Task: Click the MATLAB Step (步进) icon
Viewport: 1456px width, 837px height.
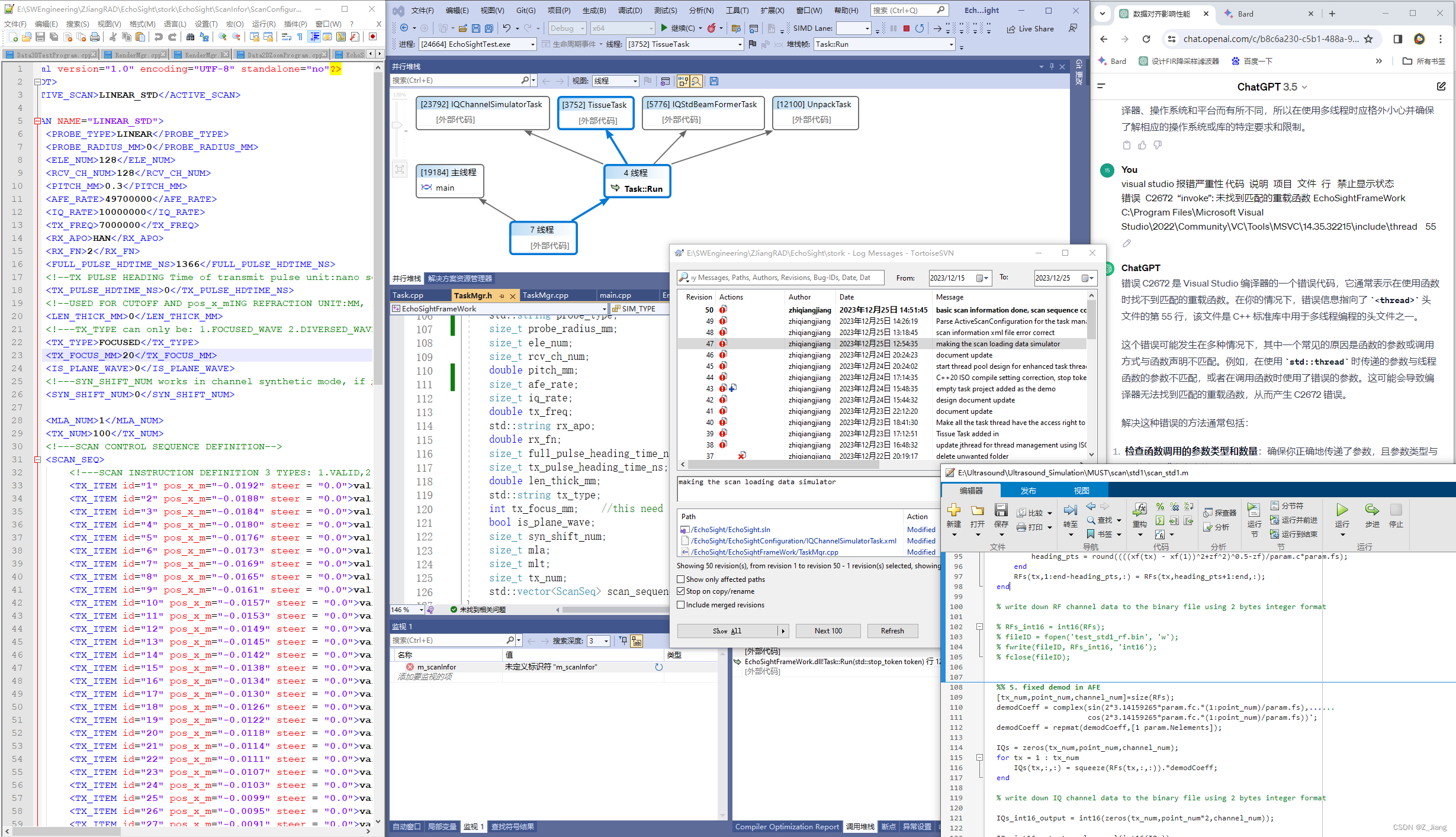Action: tap(1372, 510)
